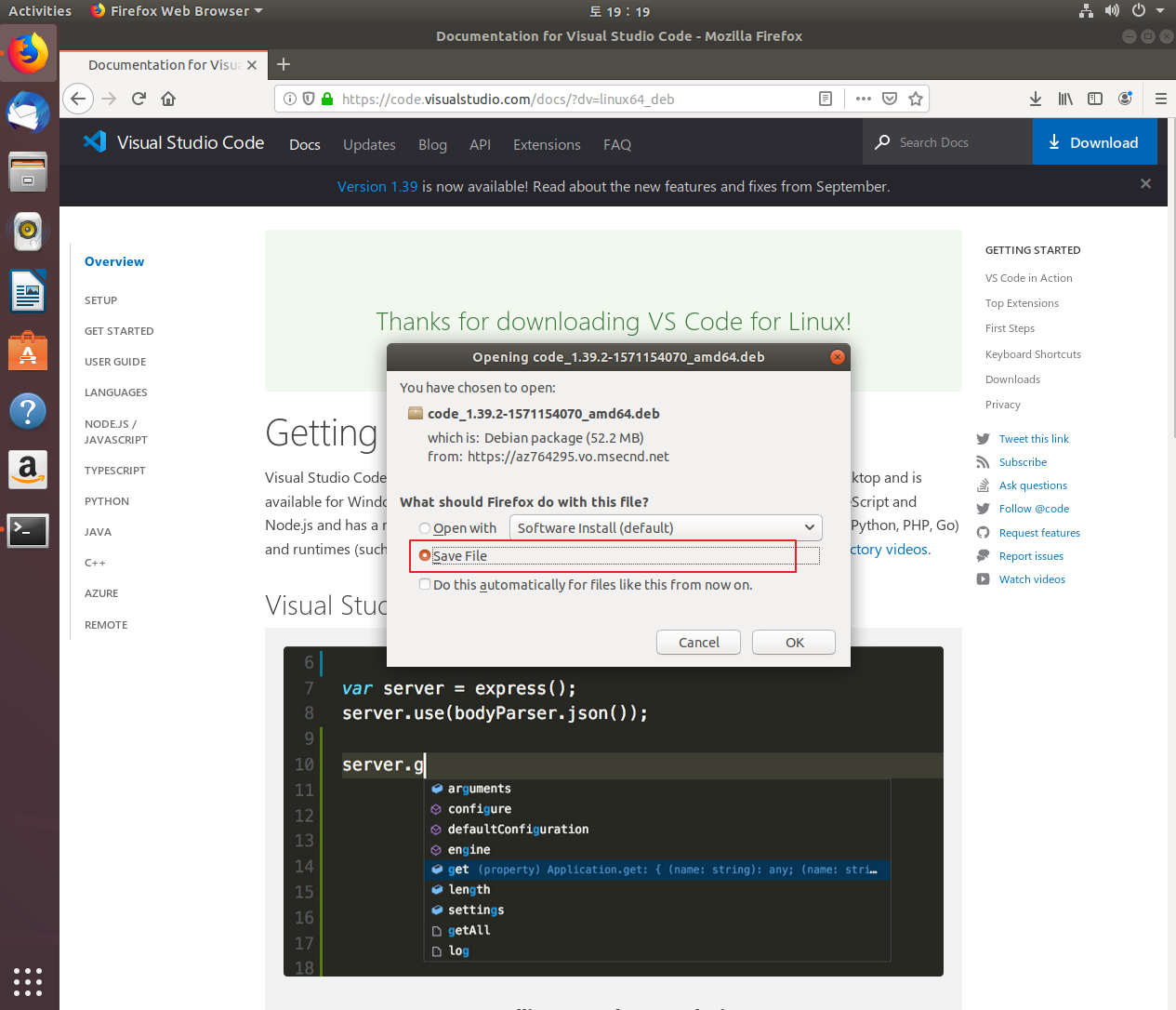Viewport: 1176px width, 1010px height.
Task: Go to Firefox home page
Action: [x=168, y=99]
